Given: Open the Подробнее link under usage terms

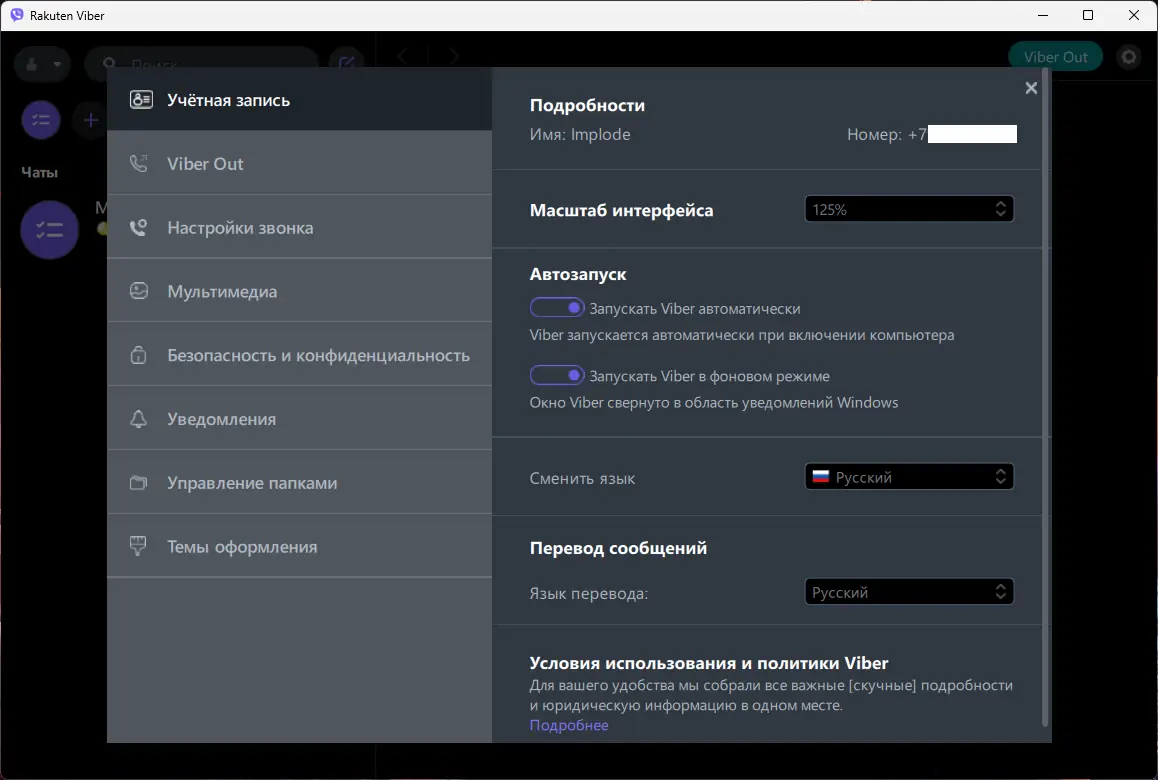Looking at the screenshot, I should click(x=569, y=725).
